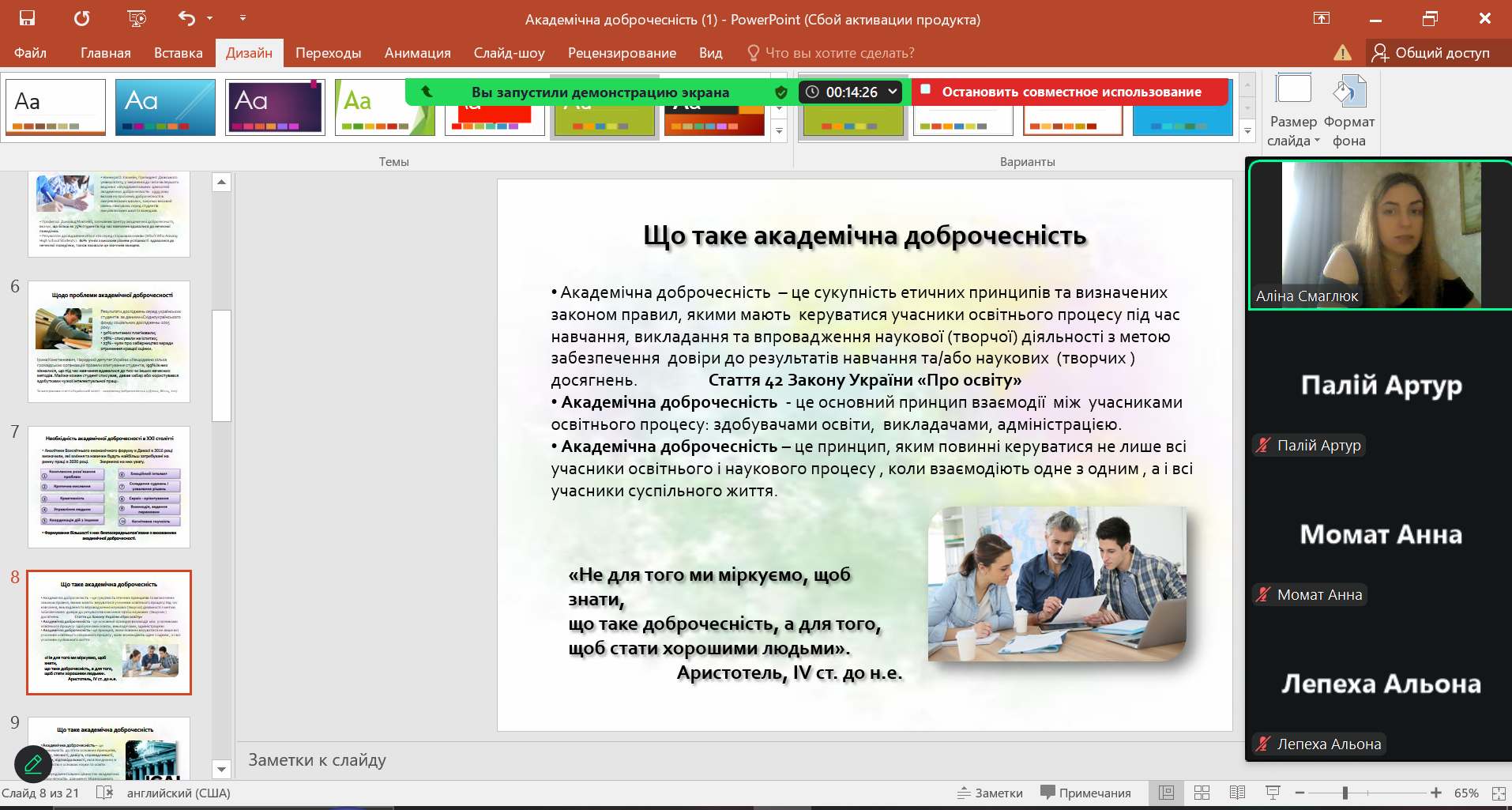The width and height of the screenshot is (1512, 810).
Task: Click the zoom slider handle
Action: coord(1345,793)
